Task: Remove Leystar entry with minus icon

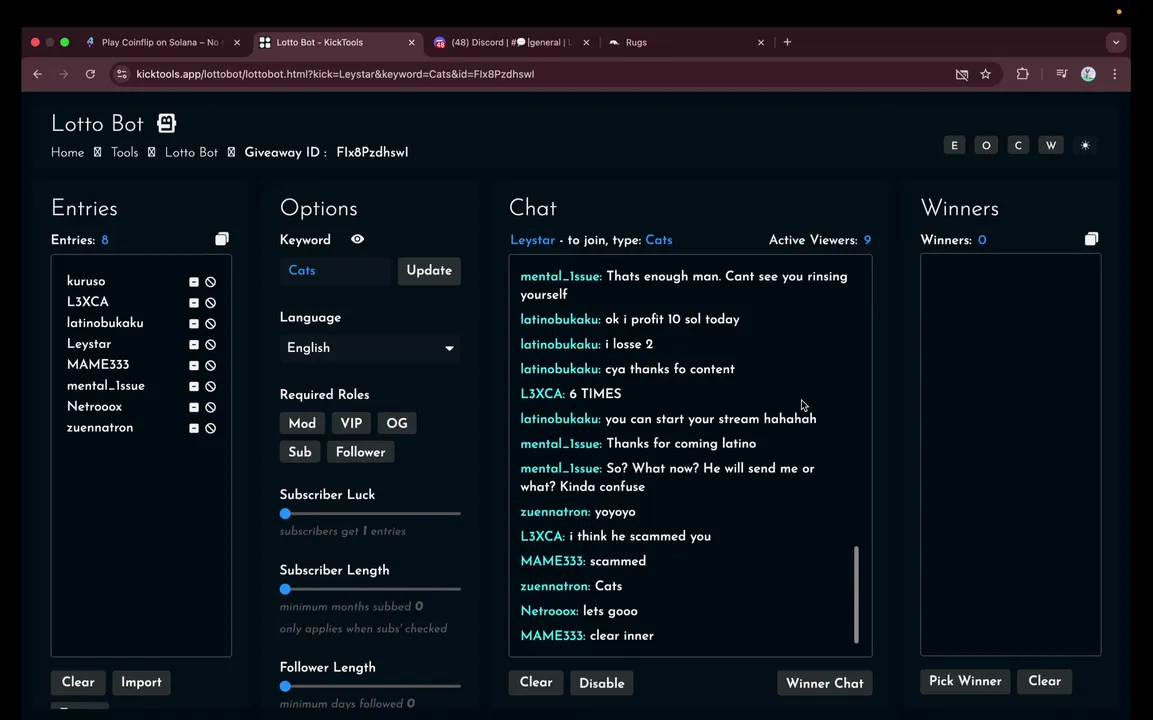Action: pos(194,344)
